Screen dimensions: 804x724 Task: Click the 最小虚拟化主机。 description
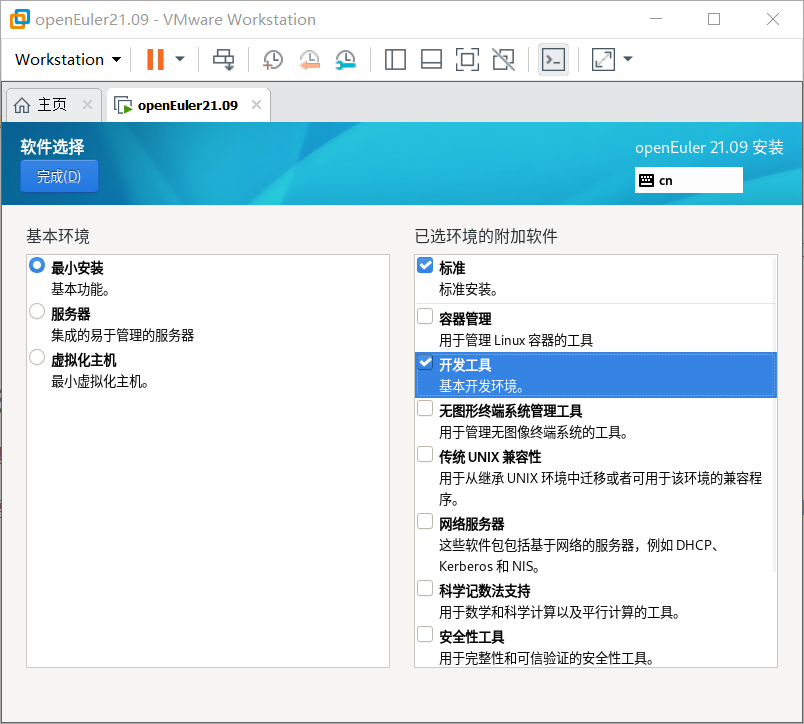(100, 382)
